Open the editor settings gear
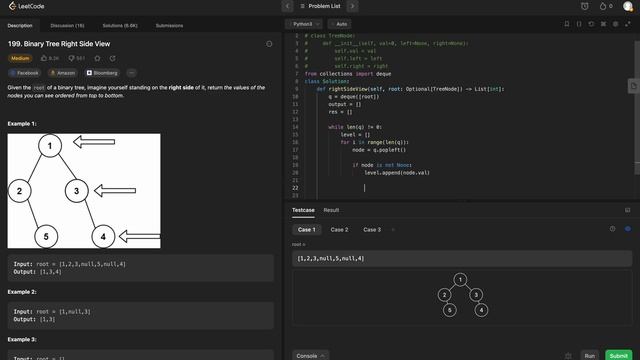640x360 pixels. (x=616, y=24)
